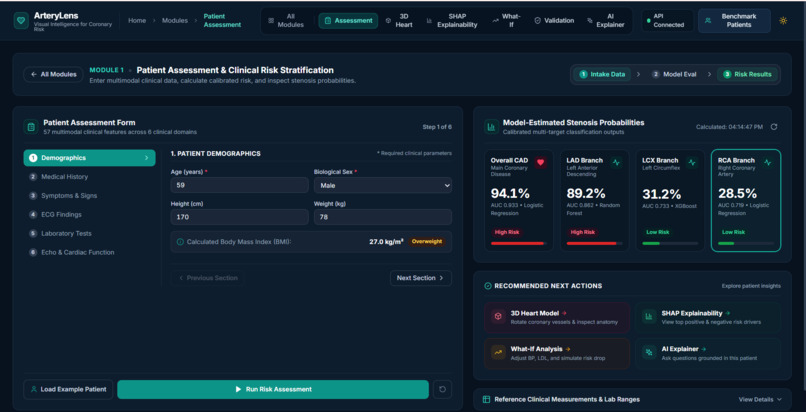
Task: Click Low Risk badge on RCA Branch
Action: (x=734, y=232)
